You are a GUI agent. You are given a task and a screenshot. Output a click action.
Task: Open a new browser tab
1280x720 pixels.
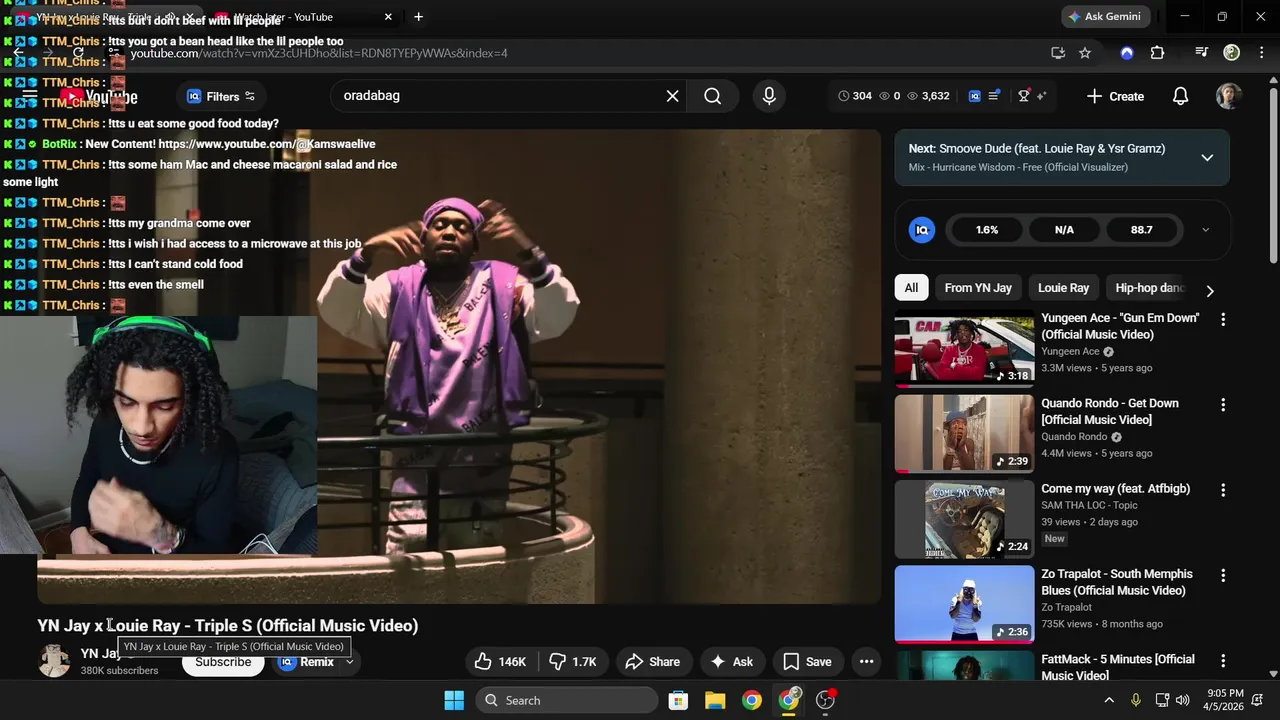click(x=418, y=17)
